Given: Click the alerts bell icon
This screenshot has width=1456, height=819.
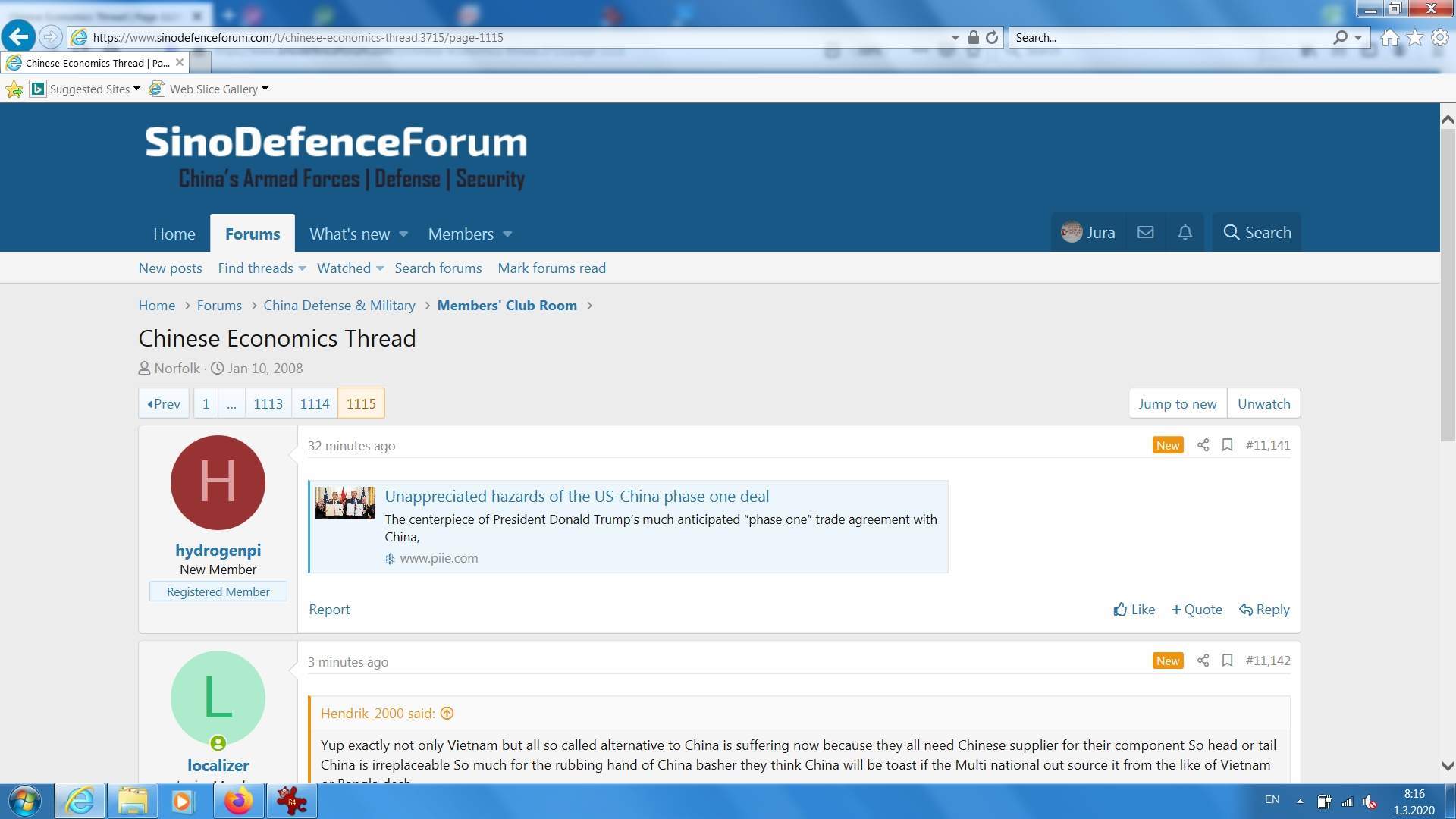Looking at the screenshot, I should [x=1185, y=233].
